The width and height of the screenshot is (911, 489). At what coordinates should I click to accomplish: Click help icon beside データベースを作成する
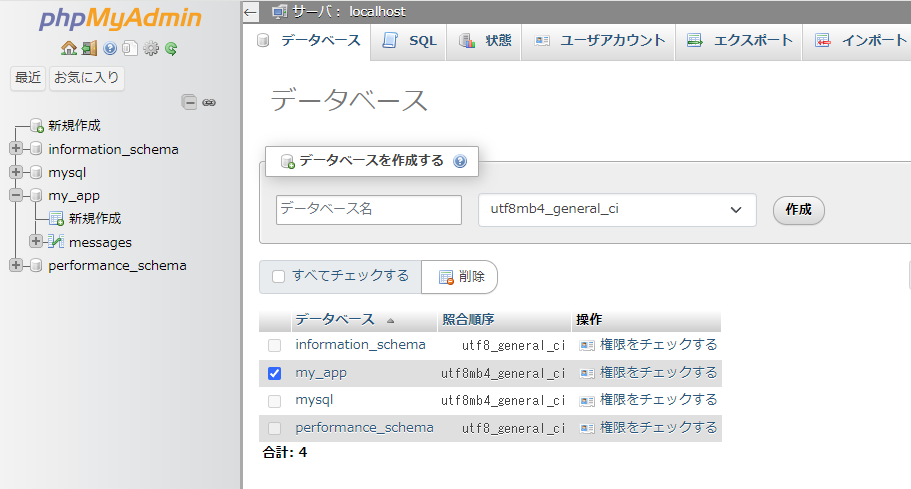pyautogui.click(x=460, y=161)
